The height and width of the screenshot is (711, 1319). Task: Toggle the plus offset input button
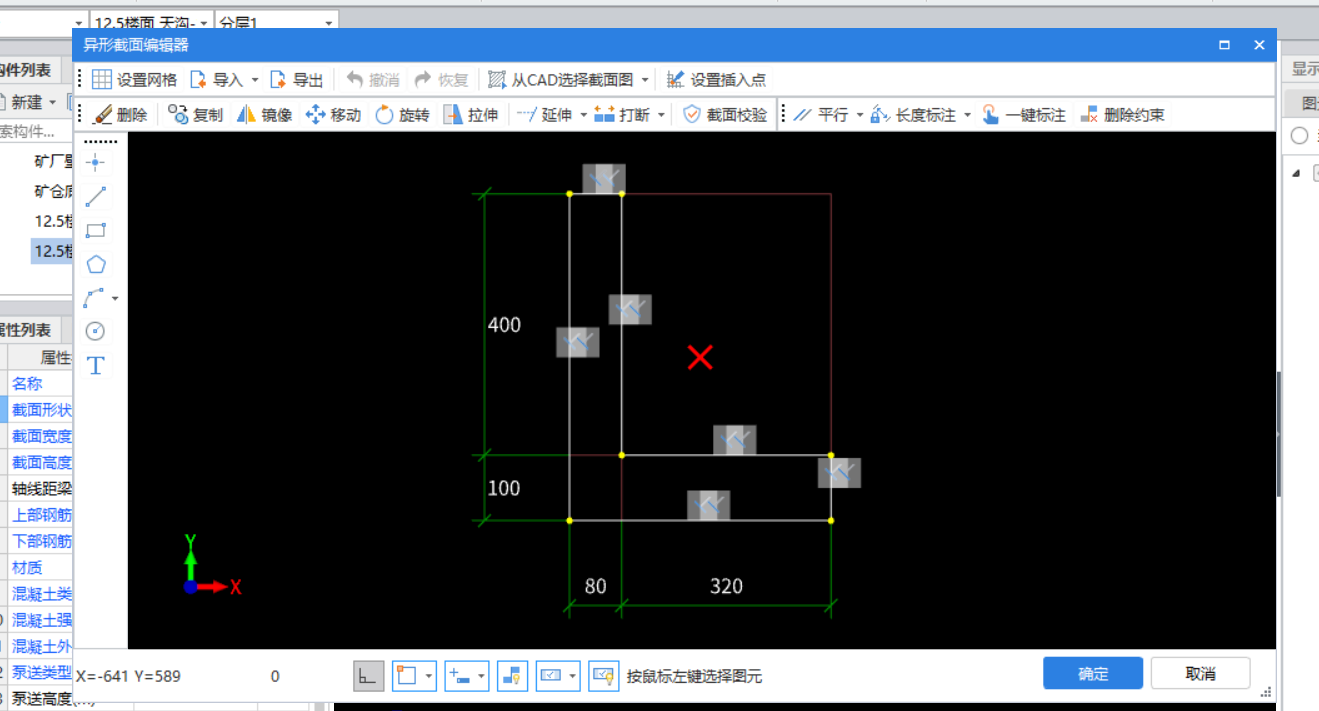[461, 676]
